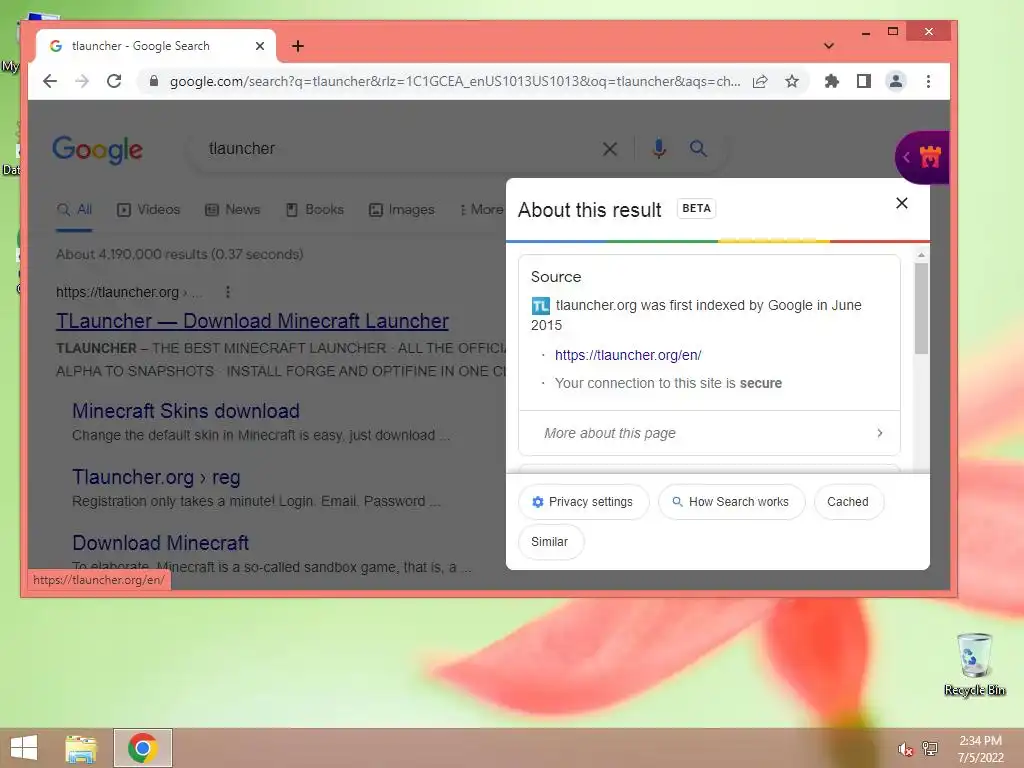Open TLauncher — Download Minecraft Launcher result
This screenshot has height=768, width=1024.
(252, 321)
